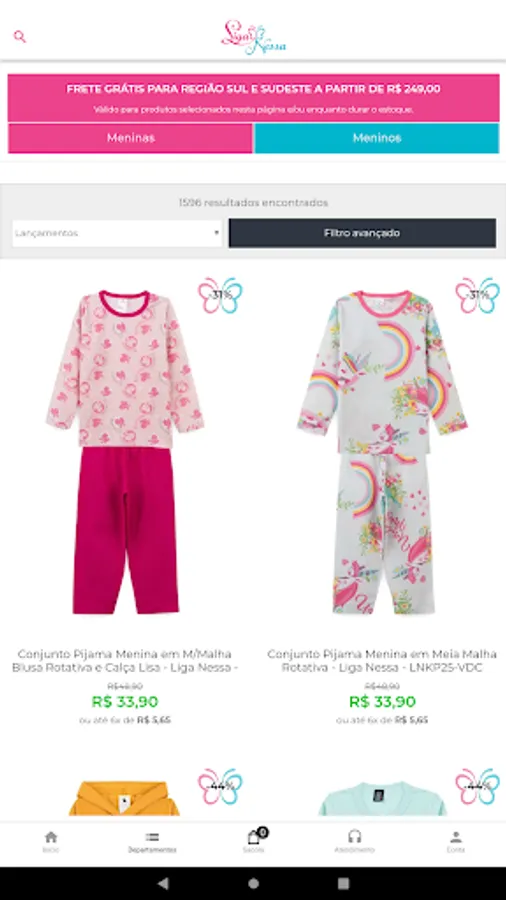Switch to the Meninos tab
The width and height of the screenshot is (506, 900).
coord(377,138)
